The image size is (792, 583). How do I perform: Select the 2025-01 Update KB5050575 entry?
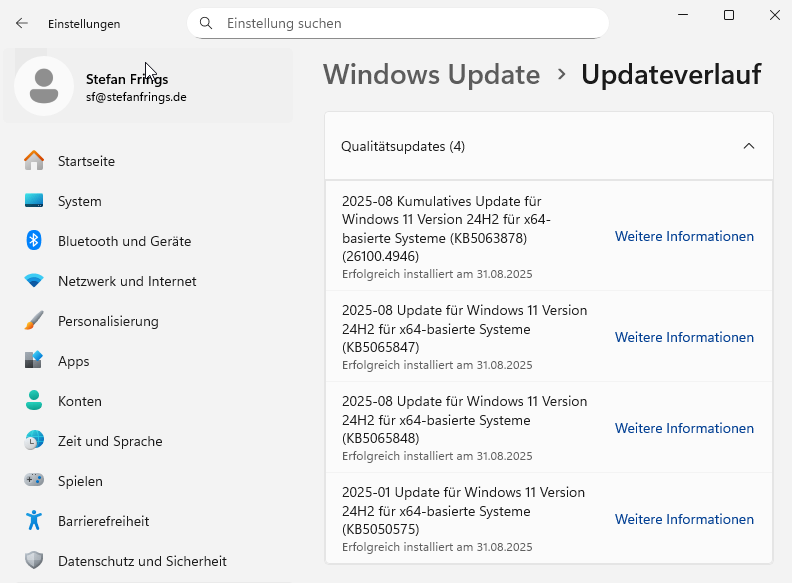[463, 510]
